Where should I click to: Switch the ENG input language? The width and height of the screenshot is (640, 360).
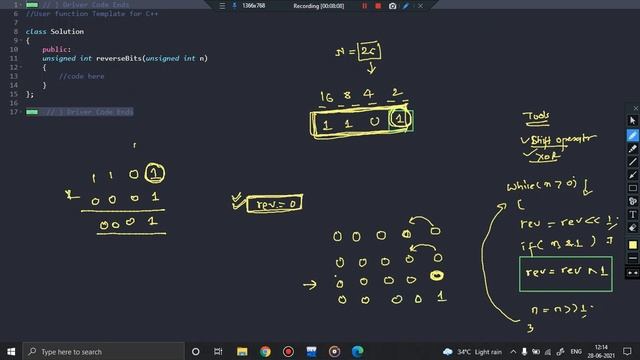(x=576, y=351)
